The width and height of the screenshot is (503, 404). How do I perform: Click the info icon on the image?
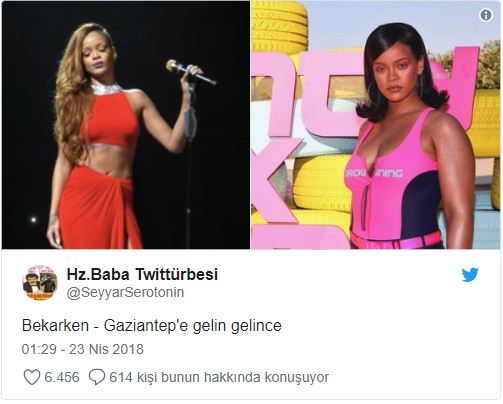pos(486,15)
